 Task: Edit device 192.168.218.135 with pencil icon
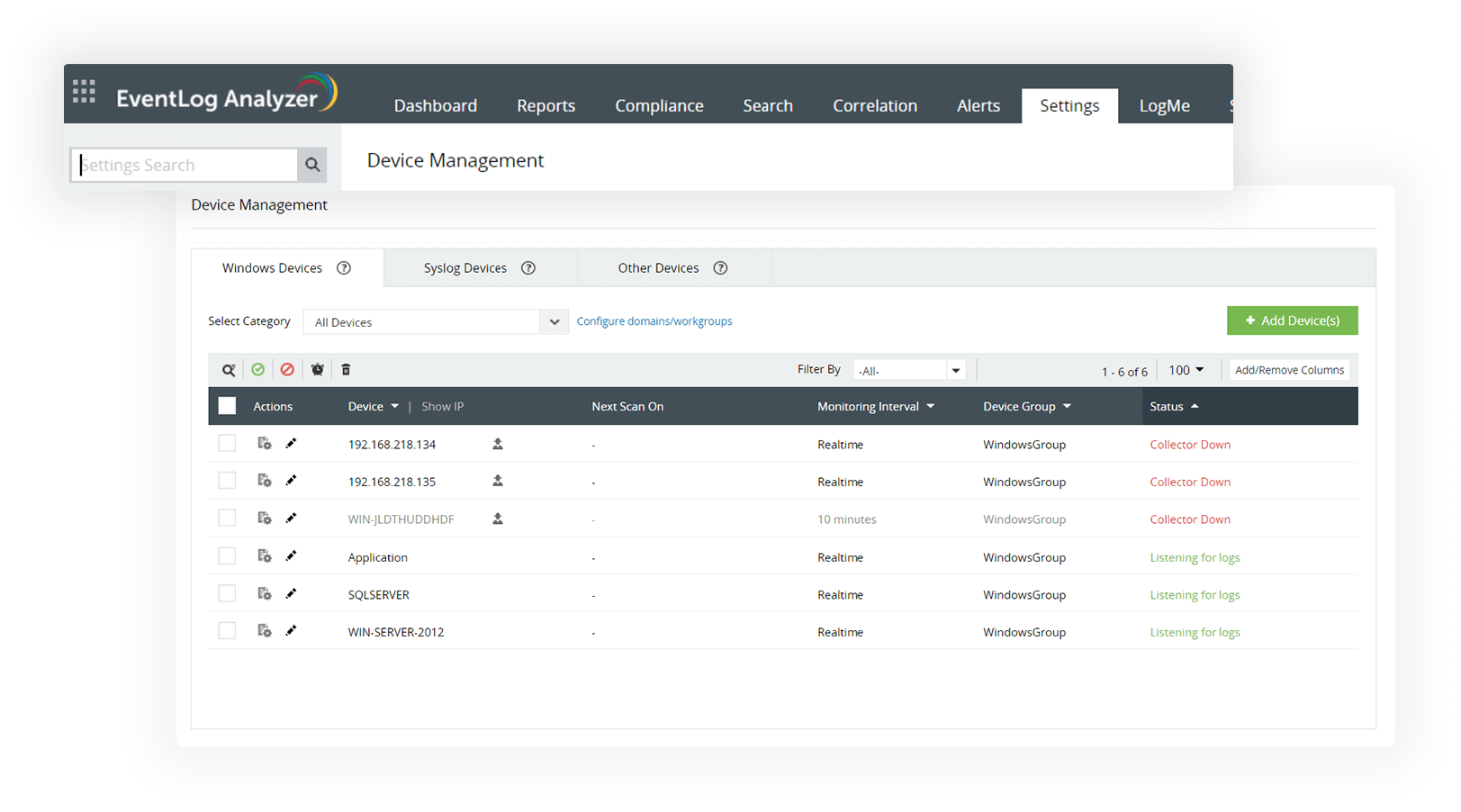click(x=291, y=481)
